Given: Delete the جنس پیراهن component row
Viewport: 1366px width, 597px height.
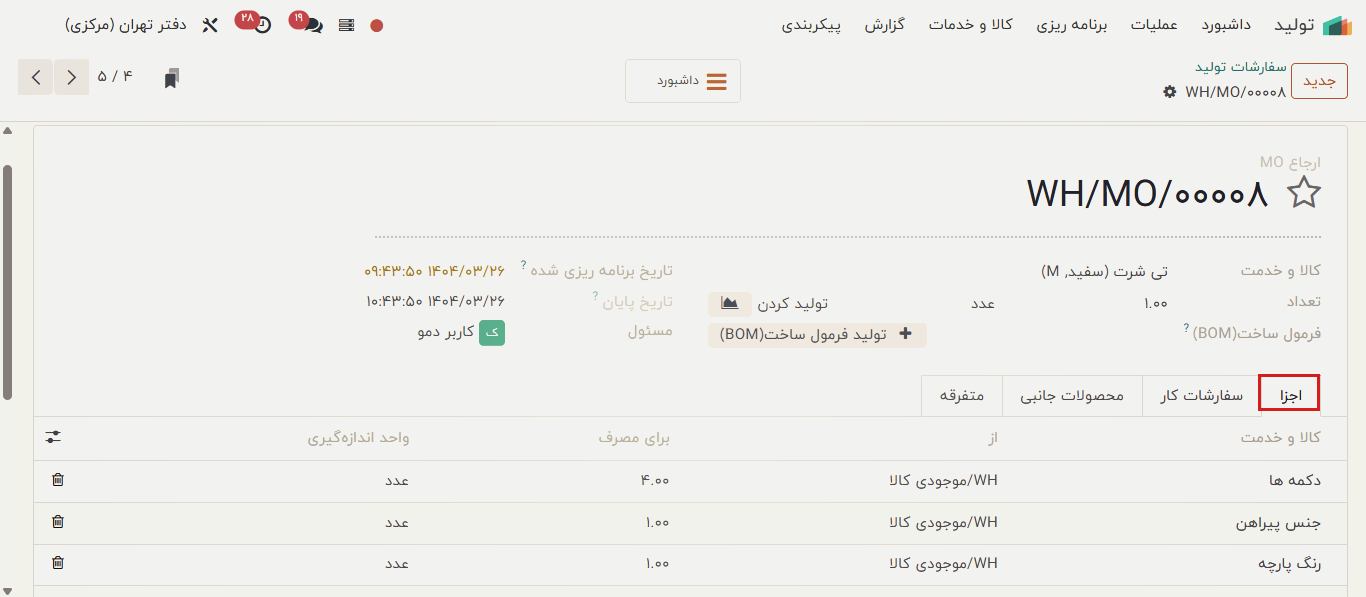Looking at the screenshot, I should (x=58, y=522).
